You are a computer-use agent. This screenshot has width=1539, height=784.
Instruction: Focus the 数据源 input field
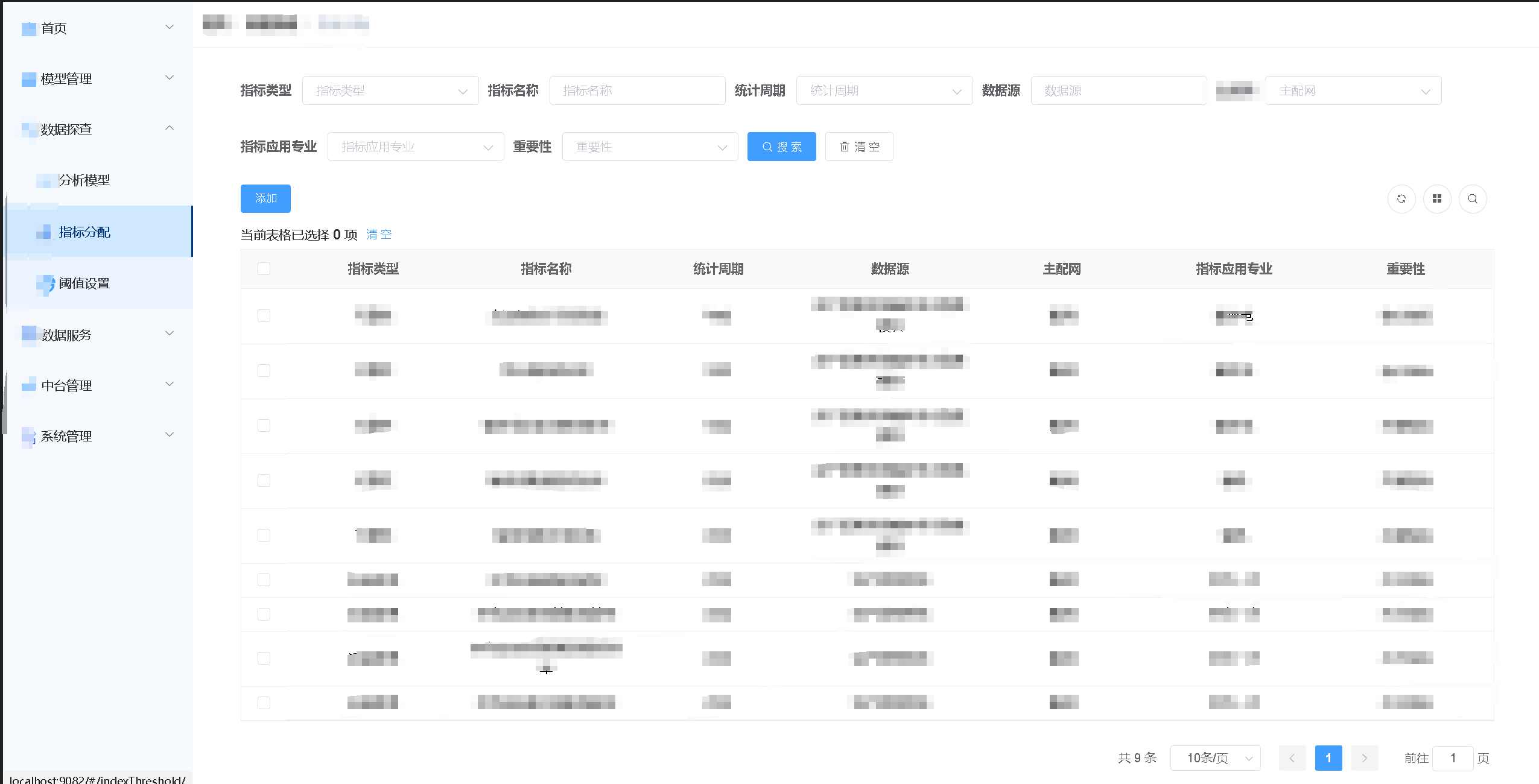1119,90
